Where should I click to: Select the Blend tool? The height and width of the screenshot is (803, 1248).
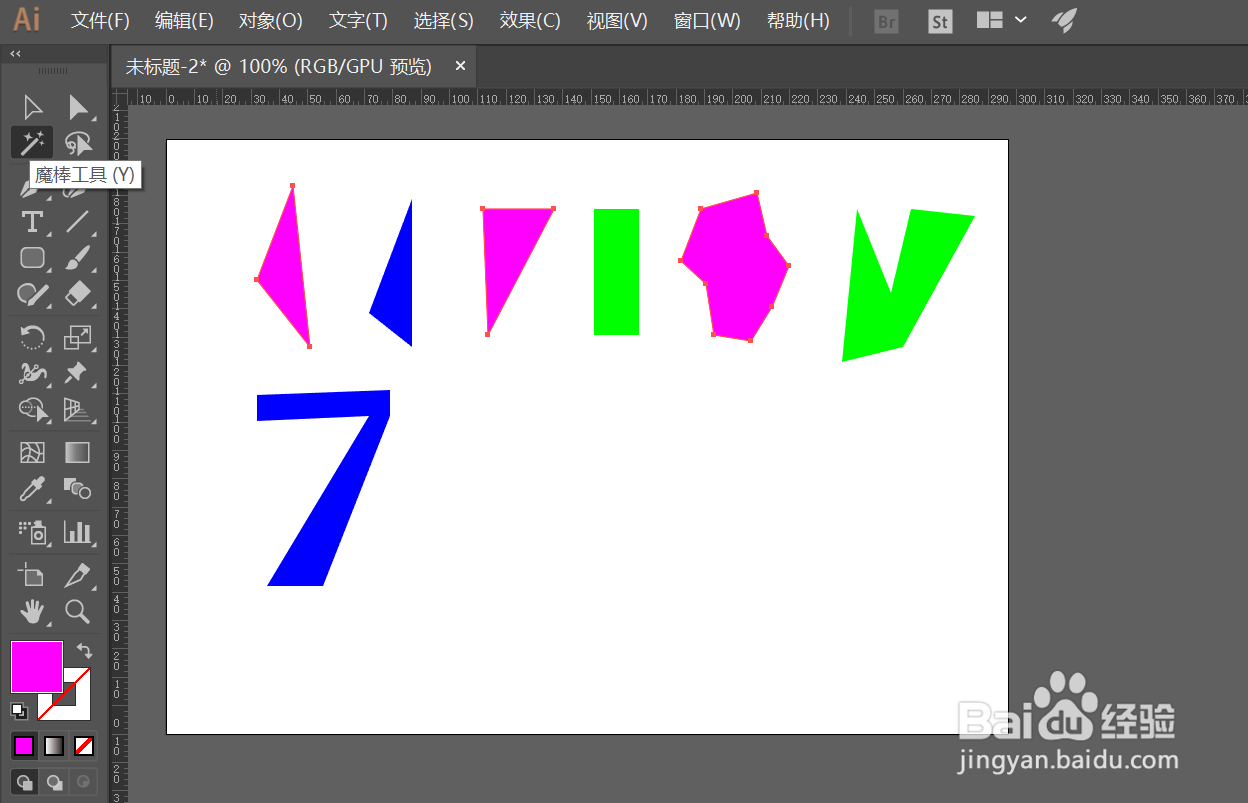point(78,489)
